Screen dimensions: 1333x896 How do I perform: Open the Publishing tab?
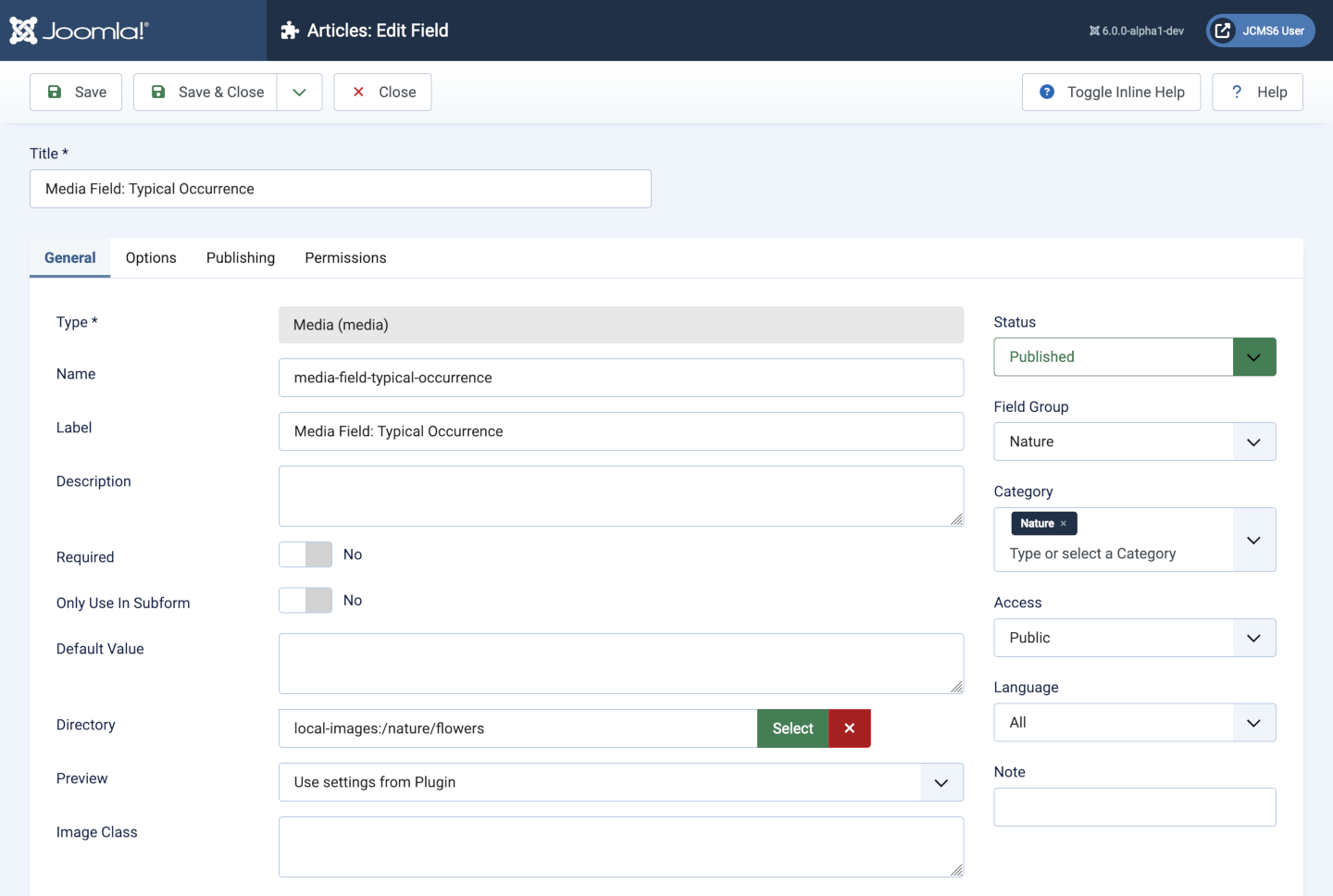241,258
